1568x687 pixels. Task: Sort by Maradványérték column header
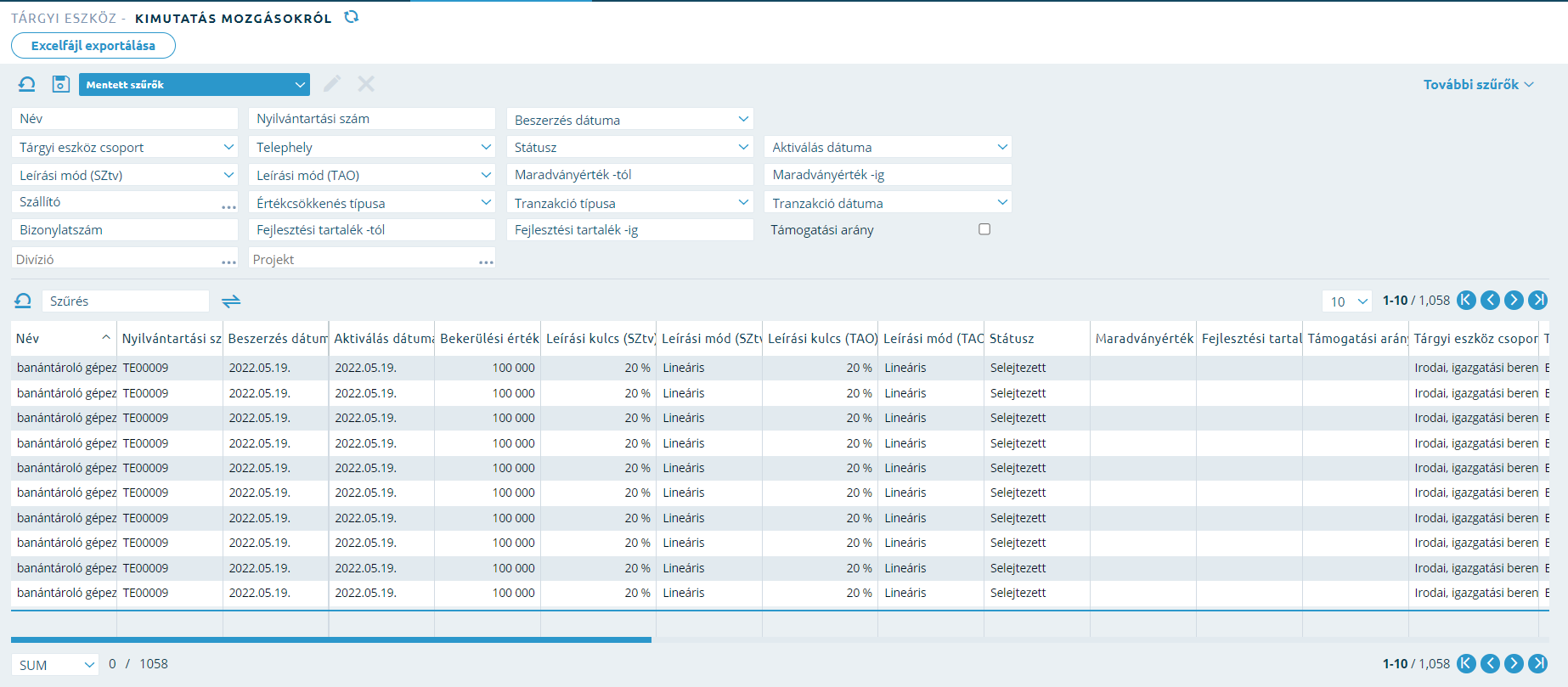(1143, 338)
